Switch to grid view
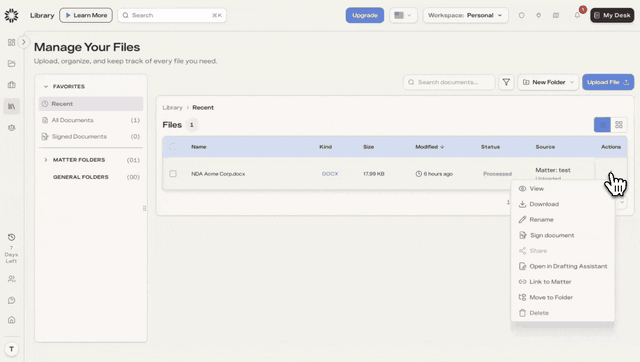The width and height of the screenshot is (640, 362). tap(619, 125)
